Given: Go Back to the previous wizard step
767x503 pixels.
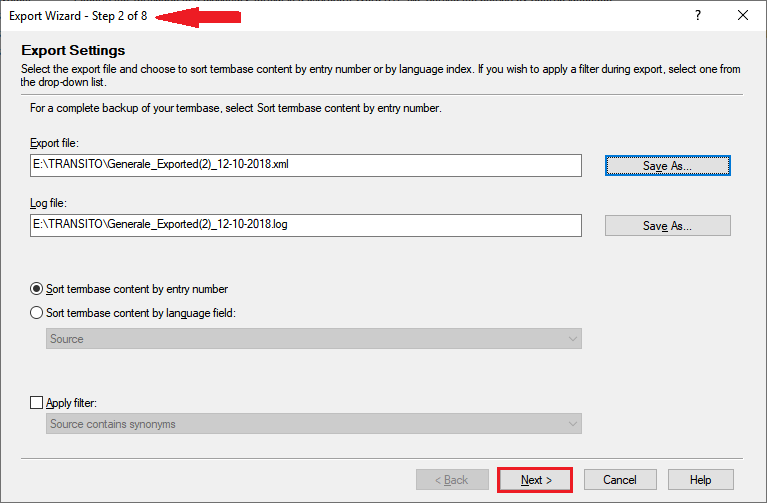Looking at the screenshot, I should point(451,480).
